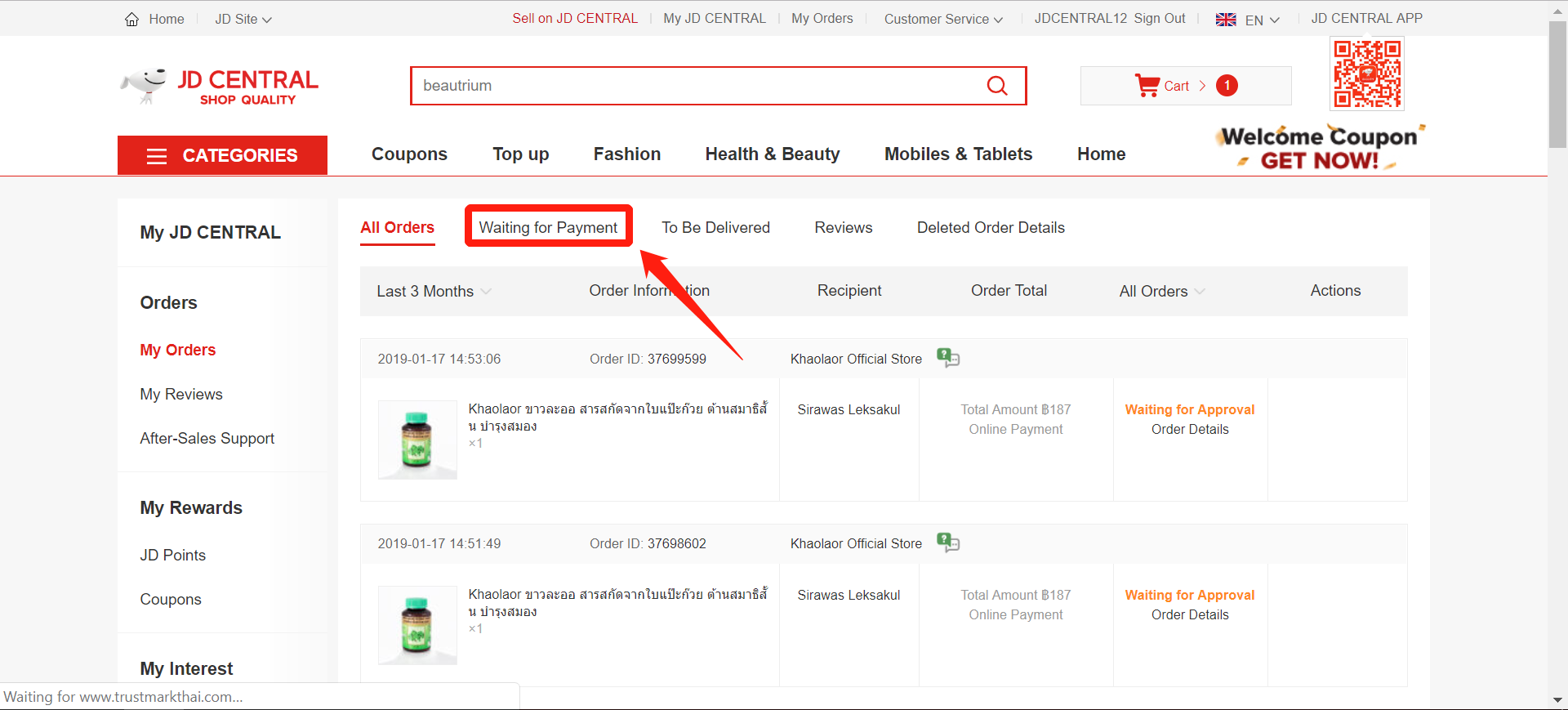Click My JD CENTRAL top link
This screenshot has height=710, width=1568.
pos(715,18)
